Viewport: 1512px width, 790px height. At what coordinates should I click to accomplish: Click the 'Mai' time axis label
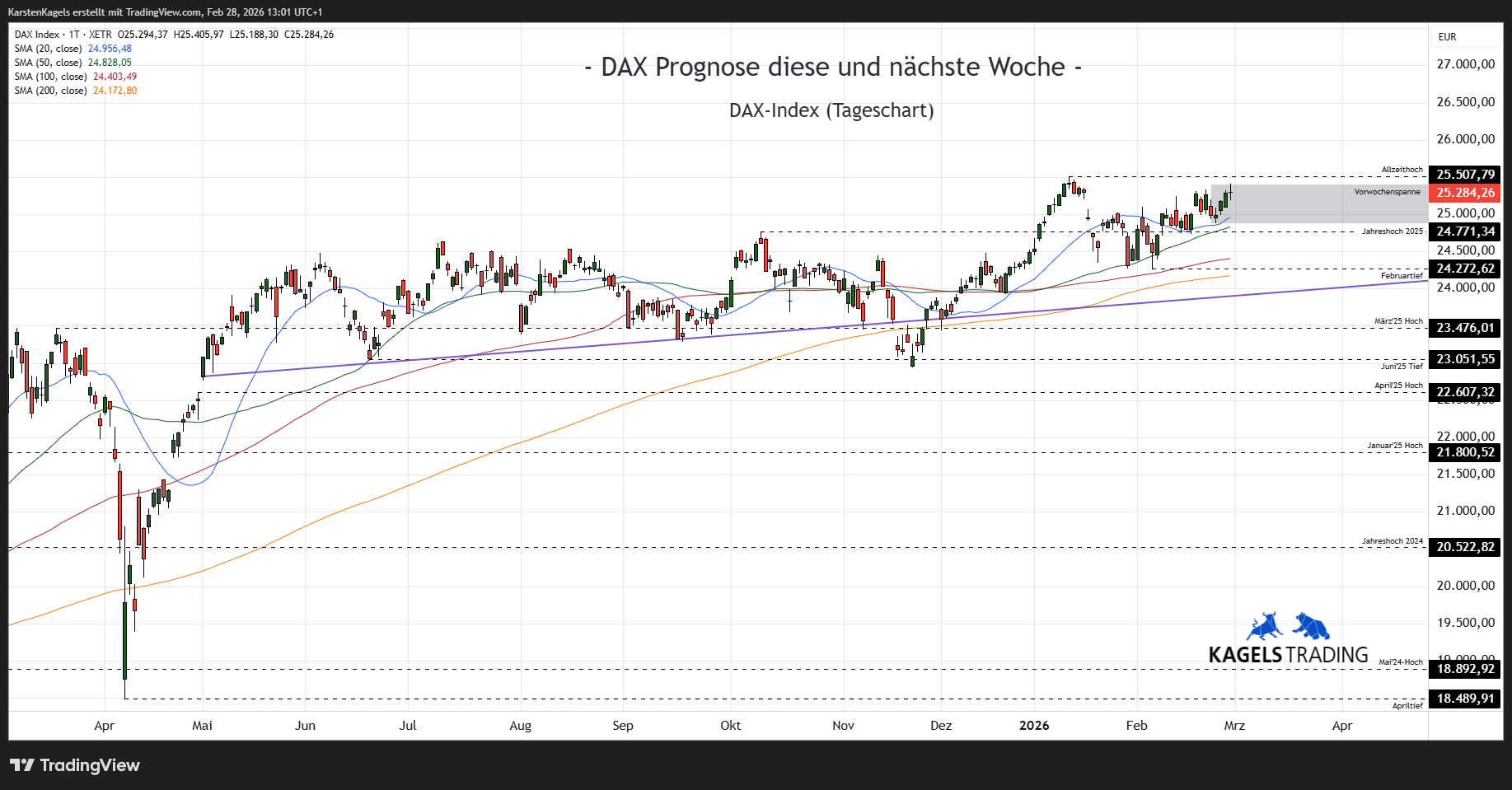point(202,726)
